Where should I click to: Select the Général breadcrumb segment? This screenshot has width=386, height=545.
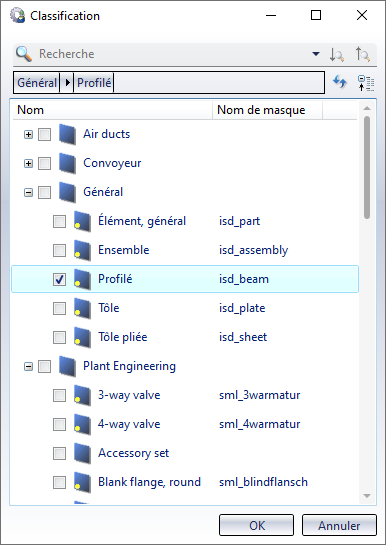(36, 83)
